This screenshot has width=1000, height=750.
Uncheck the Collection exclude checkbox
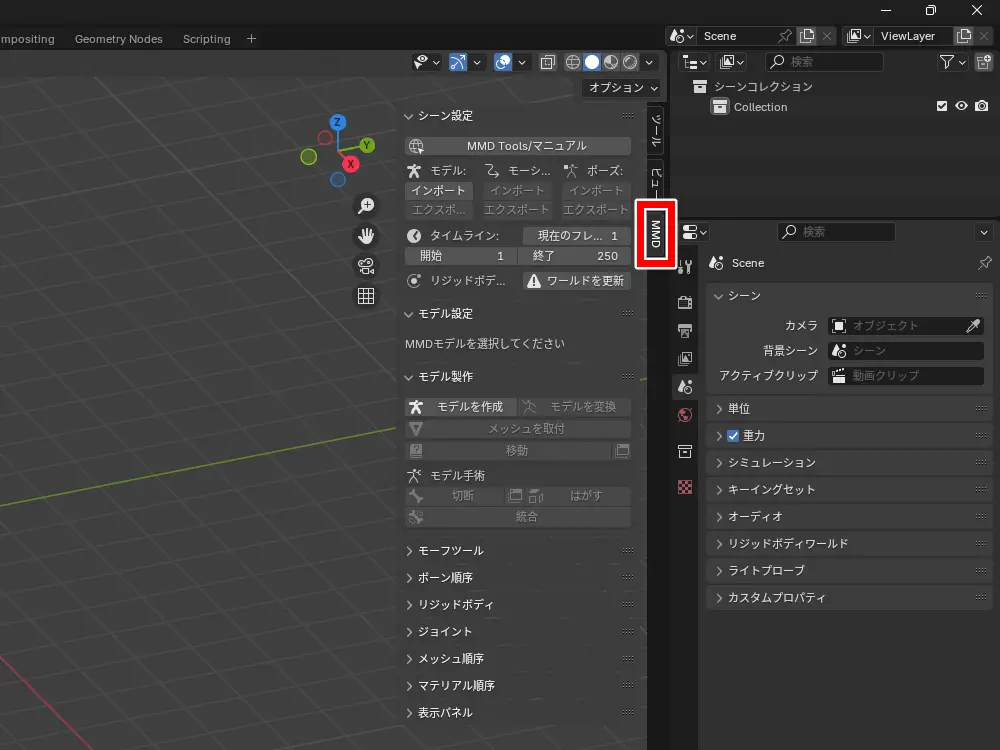coord(941,107)
